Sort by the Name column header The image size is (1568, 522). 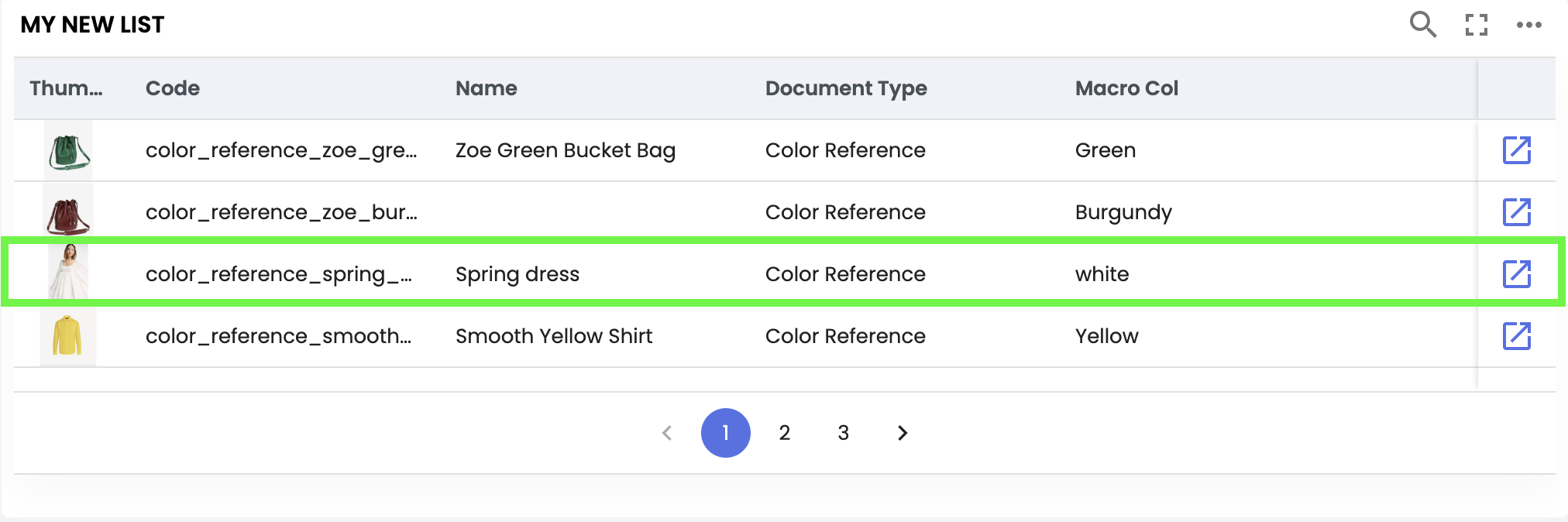pyautogui.click(x=487, y=88)
